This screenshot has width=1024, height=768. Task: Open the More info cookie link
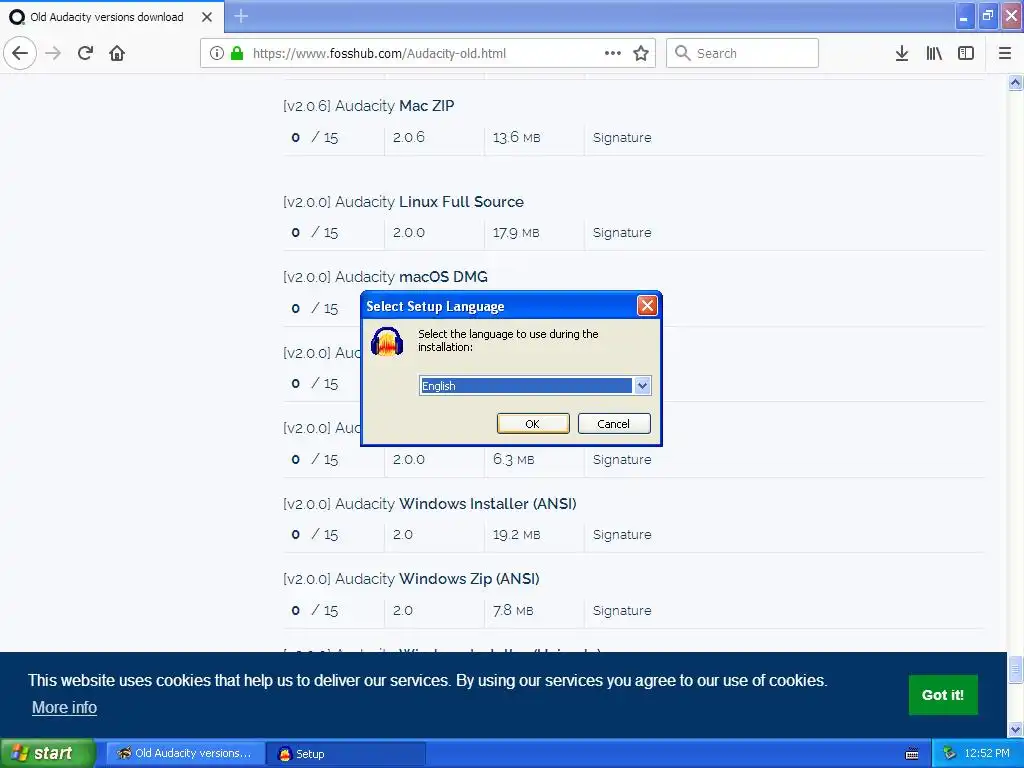click(65, 707)
